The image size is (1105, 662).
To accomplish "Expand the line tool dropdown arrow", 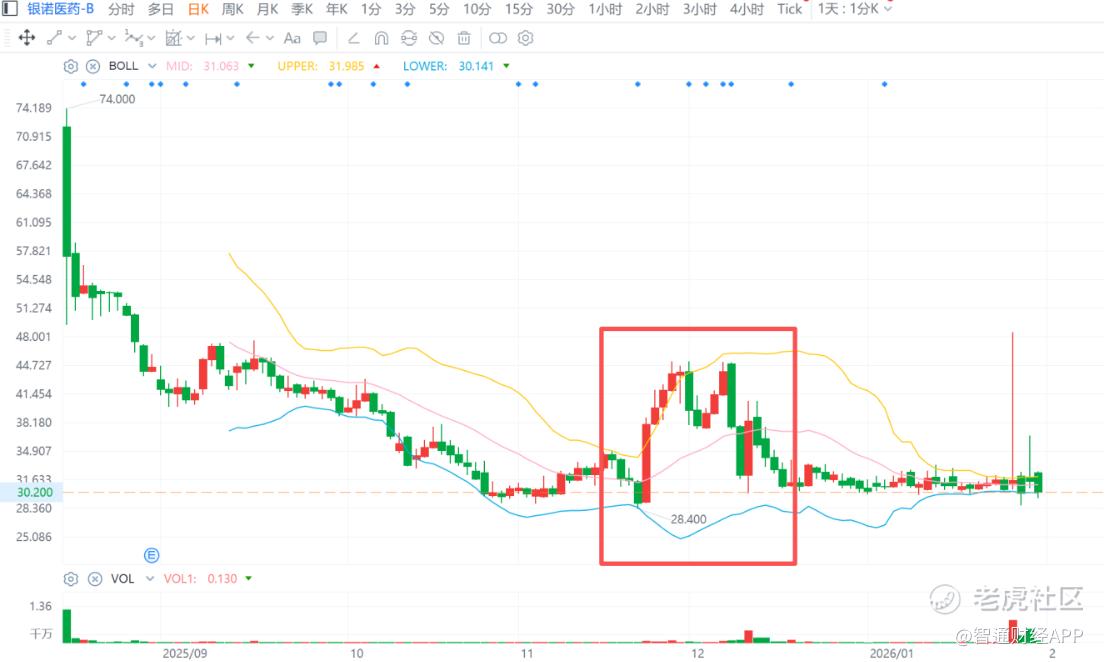I will [72, 39].
